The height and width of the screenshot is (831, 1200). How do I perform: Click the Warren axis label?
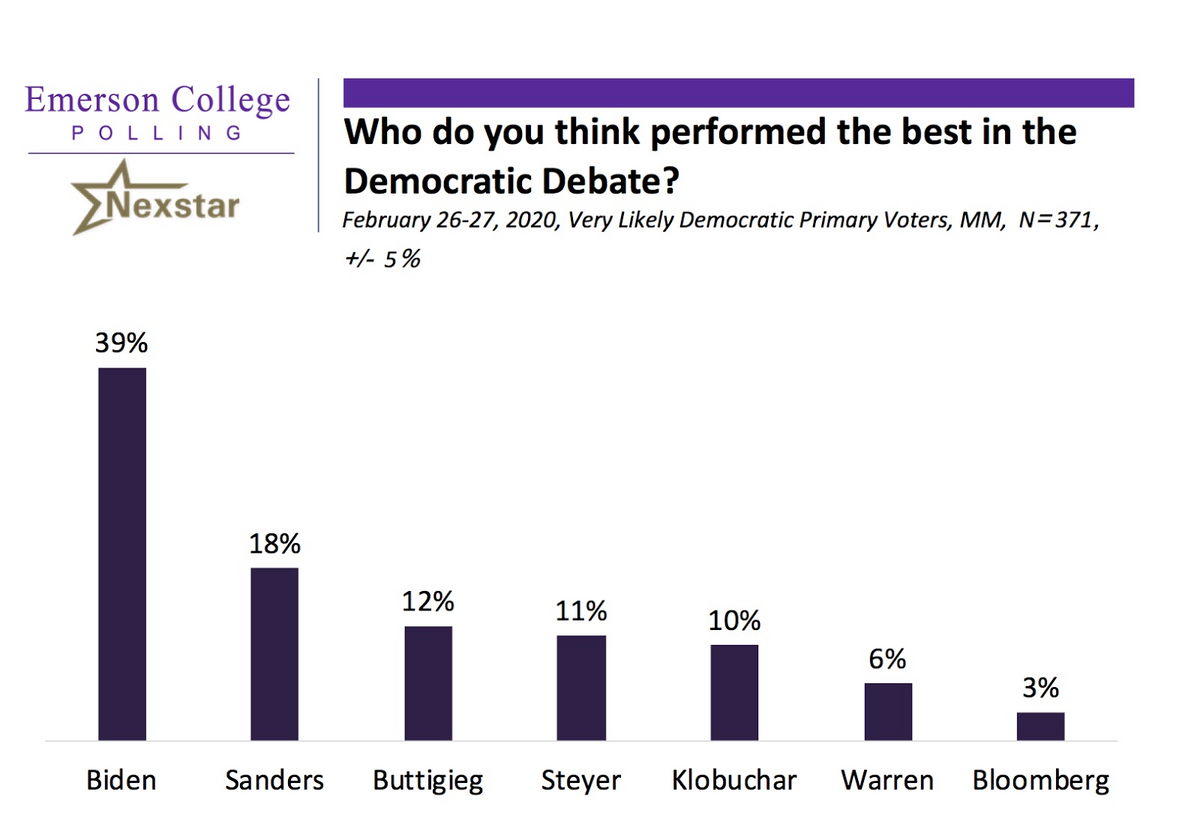point(887,780)
